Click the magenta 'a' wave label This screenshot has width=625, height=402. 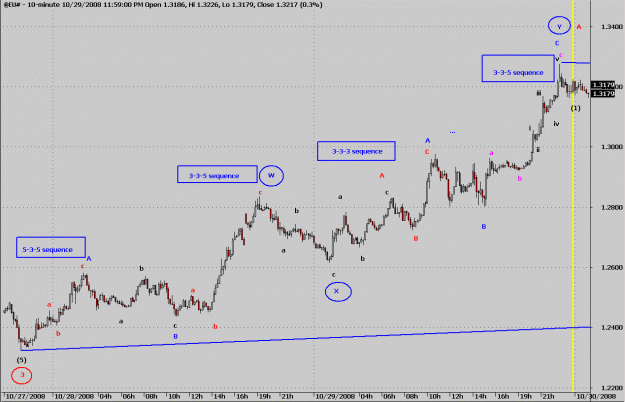click(491, 153)
